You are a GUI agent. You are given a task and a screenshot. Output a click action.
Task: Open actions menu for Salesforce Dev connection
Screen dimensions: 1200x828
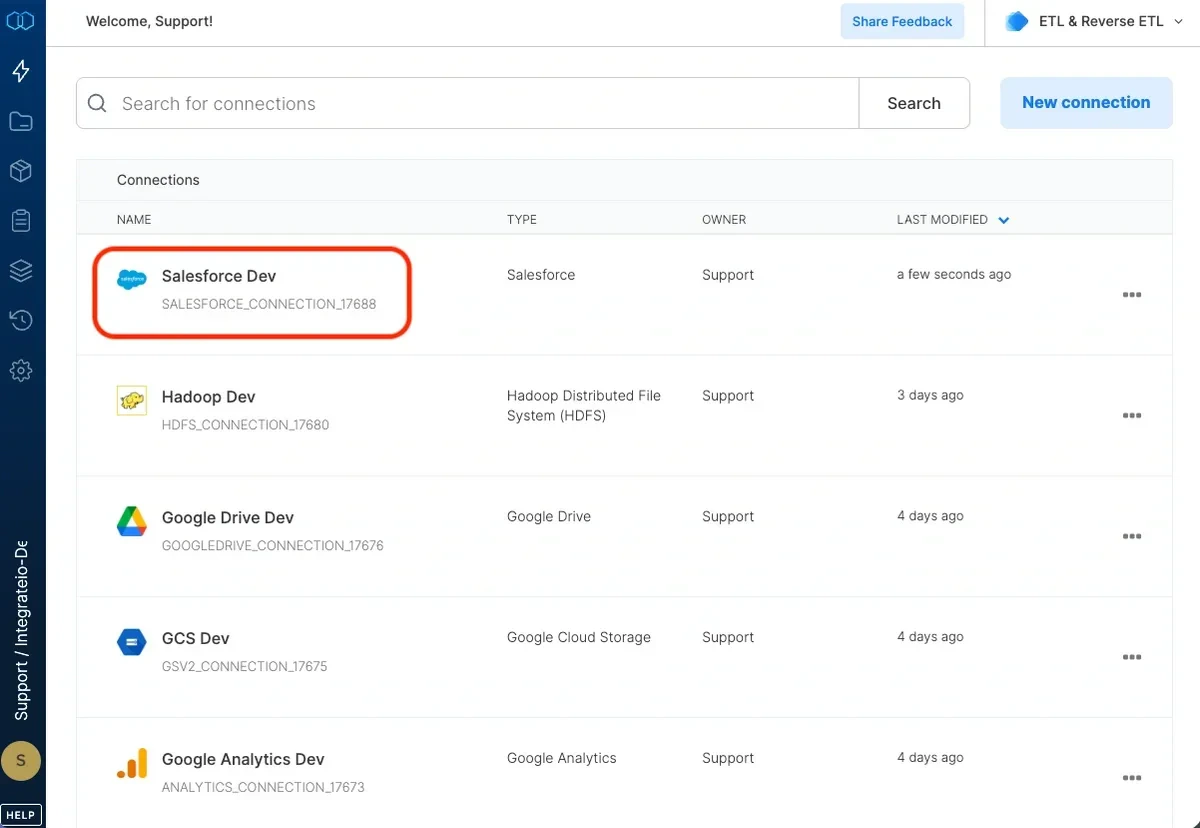1132,295
